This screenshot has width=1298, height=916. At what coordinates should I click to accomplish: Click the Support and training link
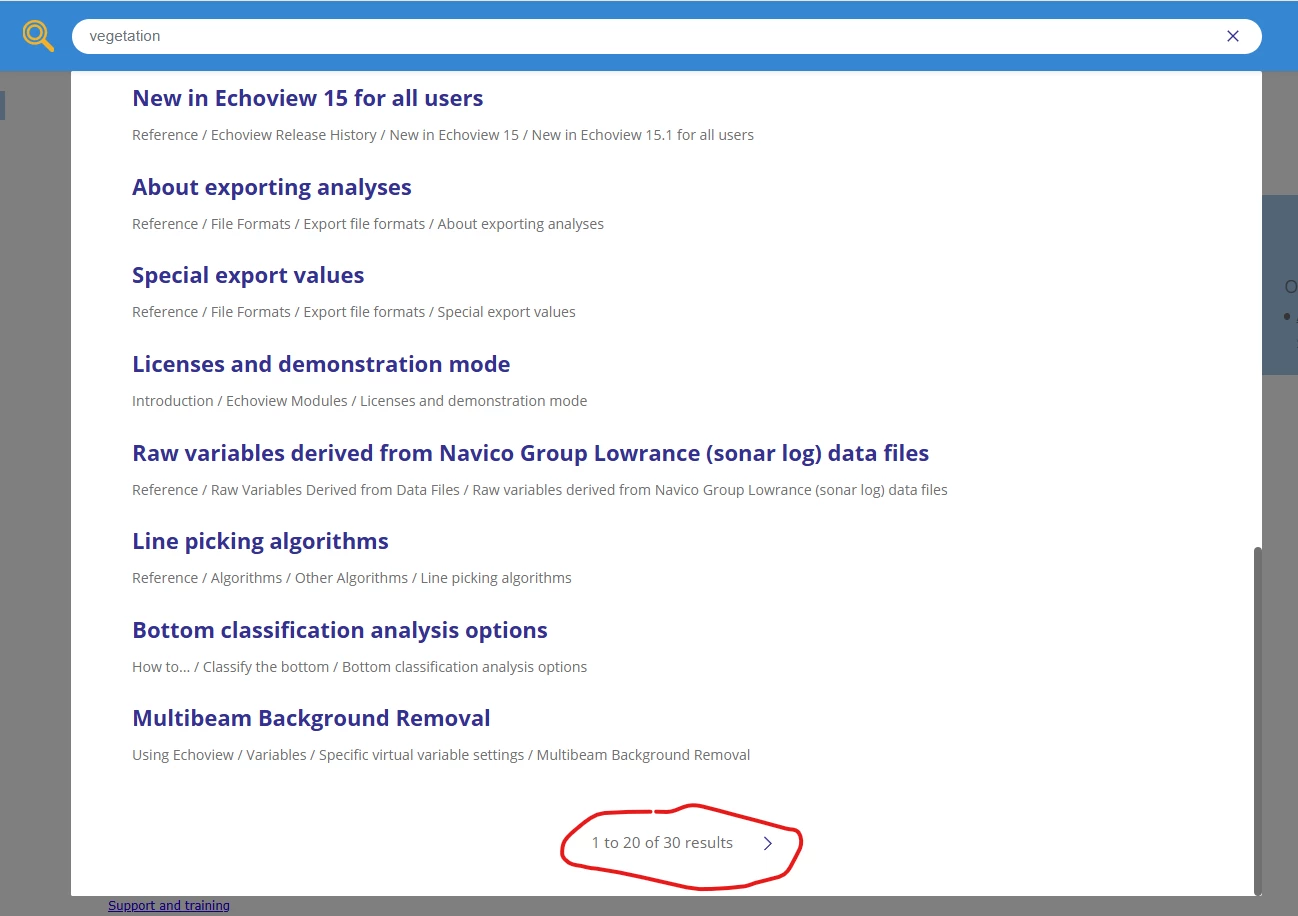pos(169,905)
